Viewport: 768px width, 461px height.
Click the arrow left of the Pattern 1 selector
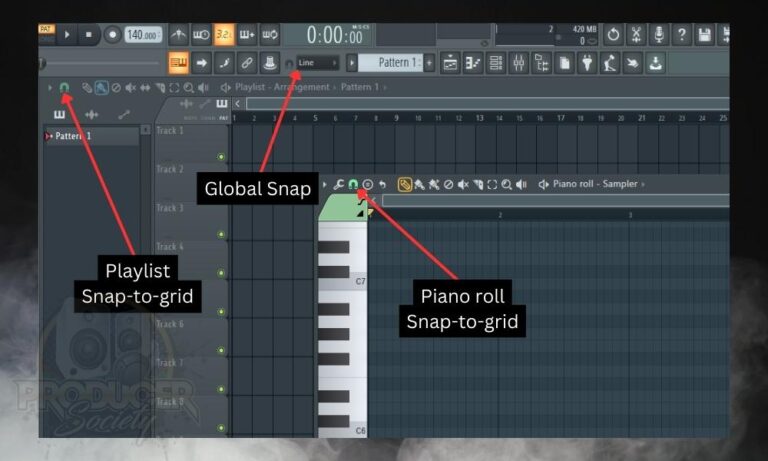click(x=352, y=63)
